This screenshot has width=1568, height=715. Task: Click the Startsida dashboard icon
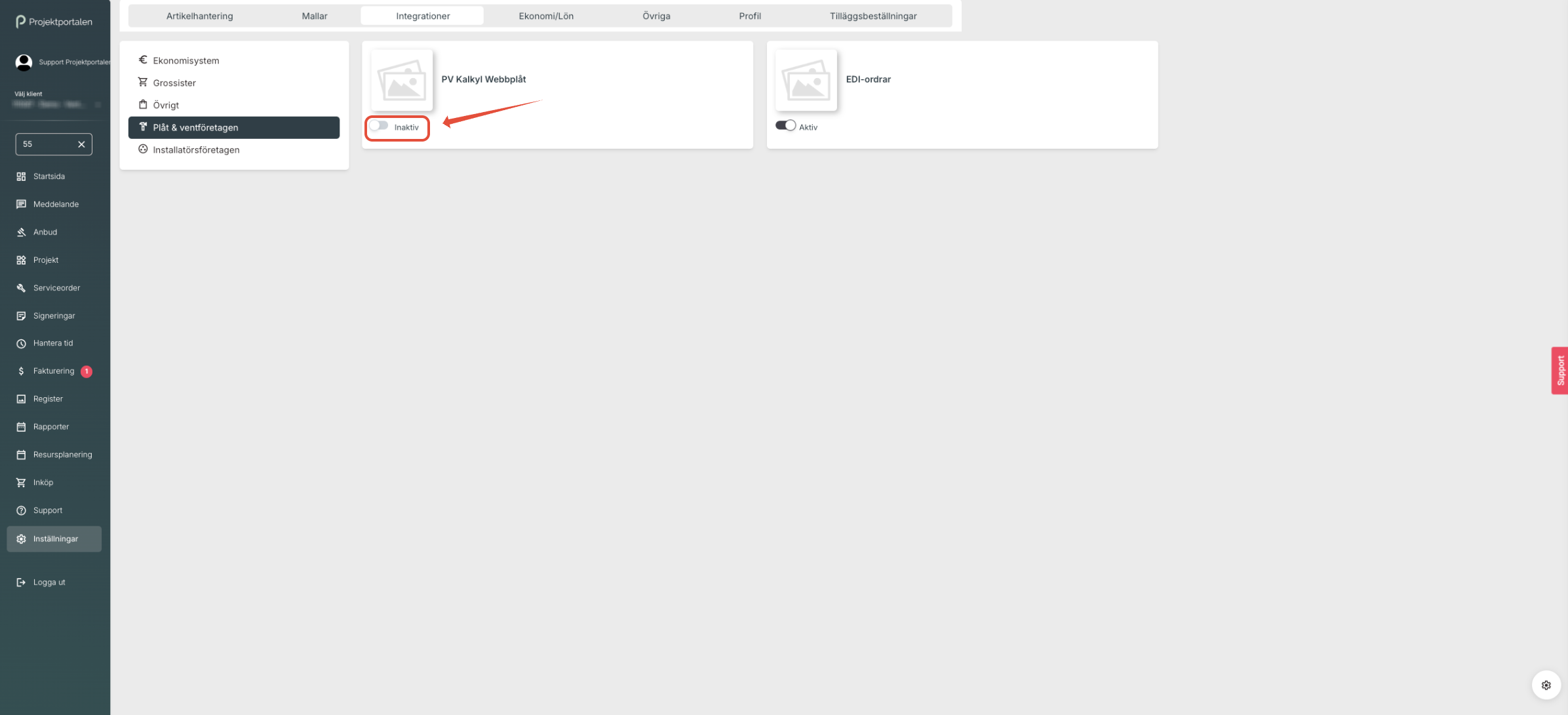21,176
